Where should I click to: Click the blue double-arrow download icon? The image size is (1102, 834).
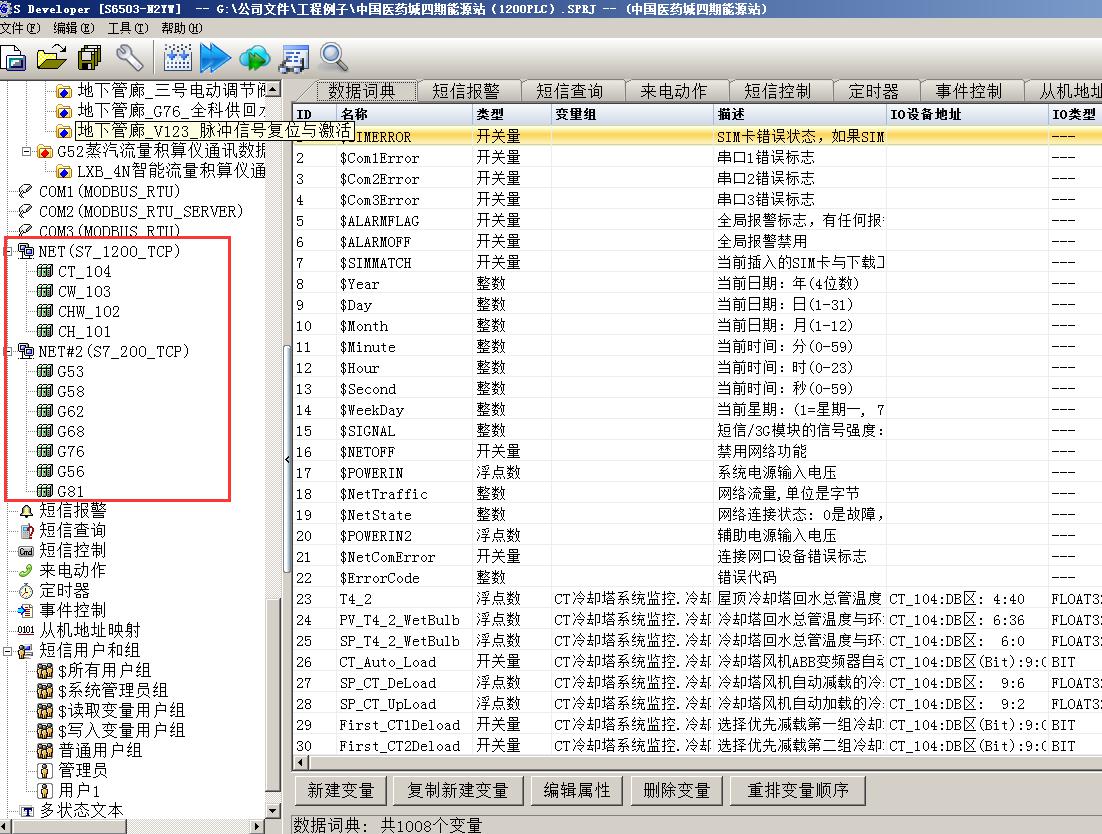point(215,58)
